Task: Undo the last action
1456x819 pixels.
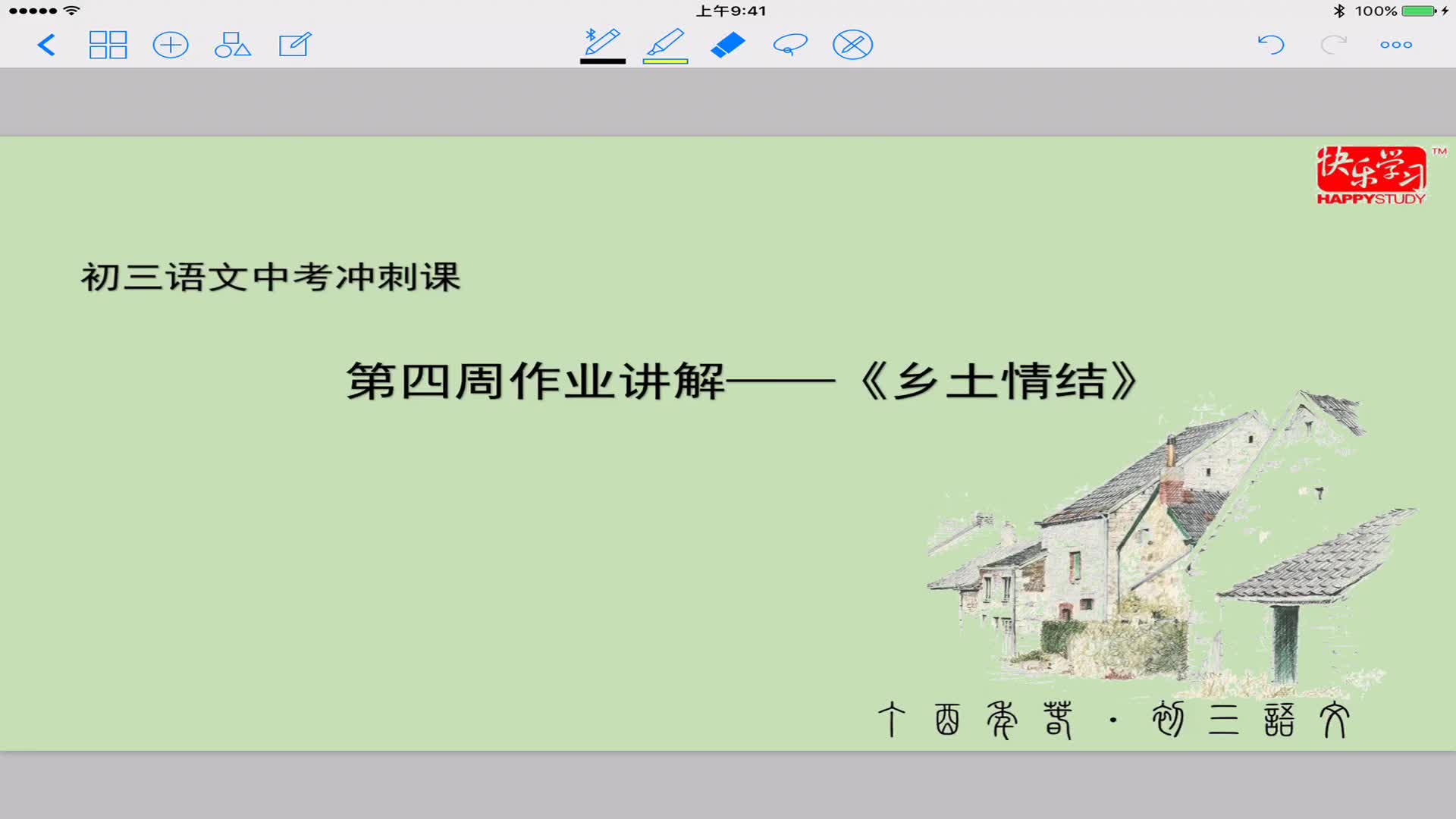Action: tap(1271, 45)
